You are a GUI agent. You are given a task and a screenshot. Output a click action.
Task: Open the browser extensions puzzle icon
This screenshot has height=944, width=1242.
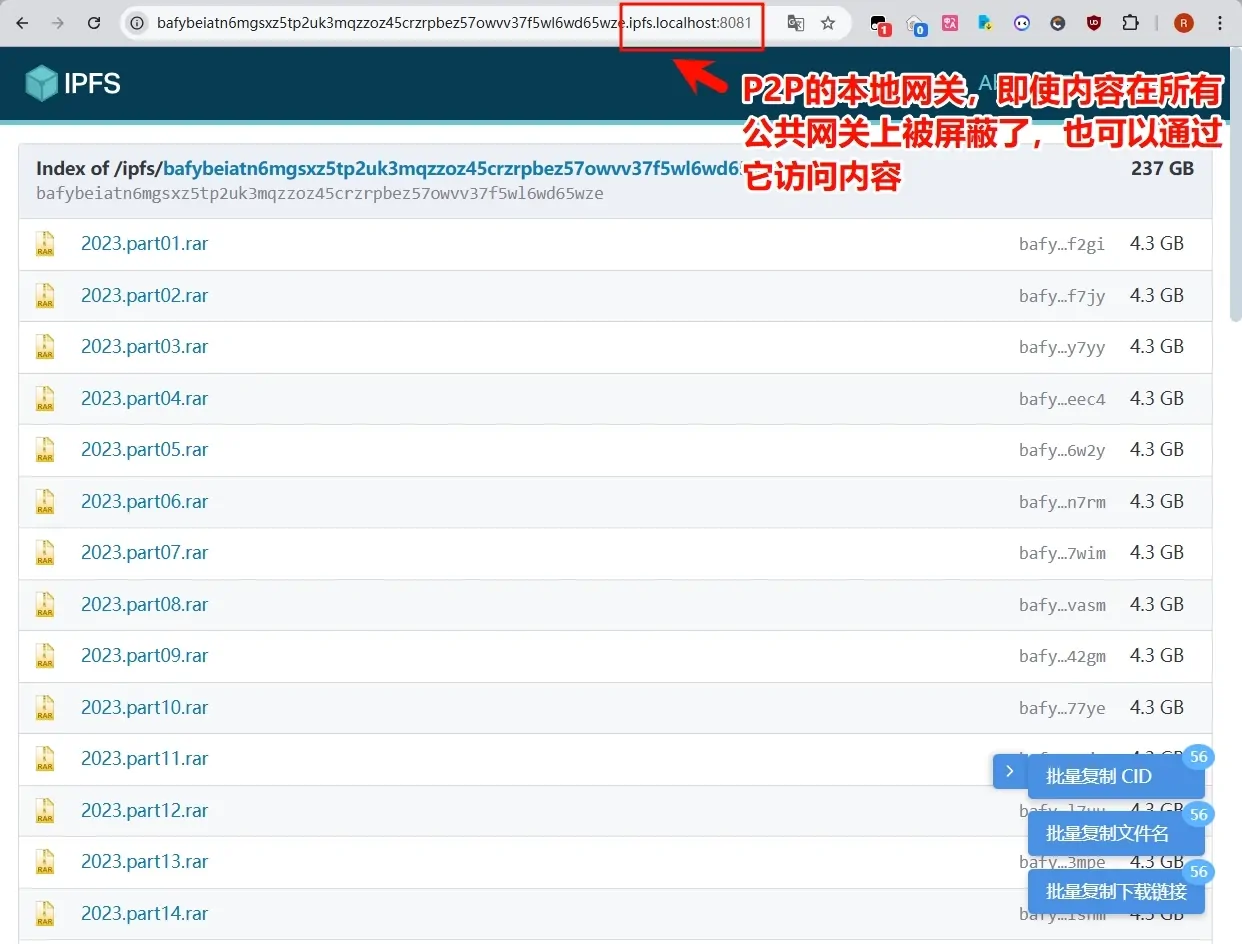point(1130,23)
